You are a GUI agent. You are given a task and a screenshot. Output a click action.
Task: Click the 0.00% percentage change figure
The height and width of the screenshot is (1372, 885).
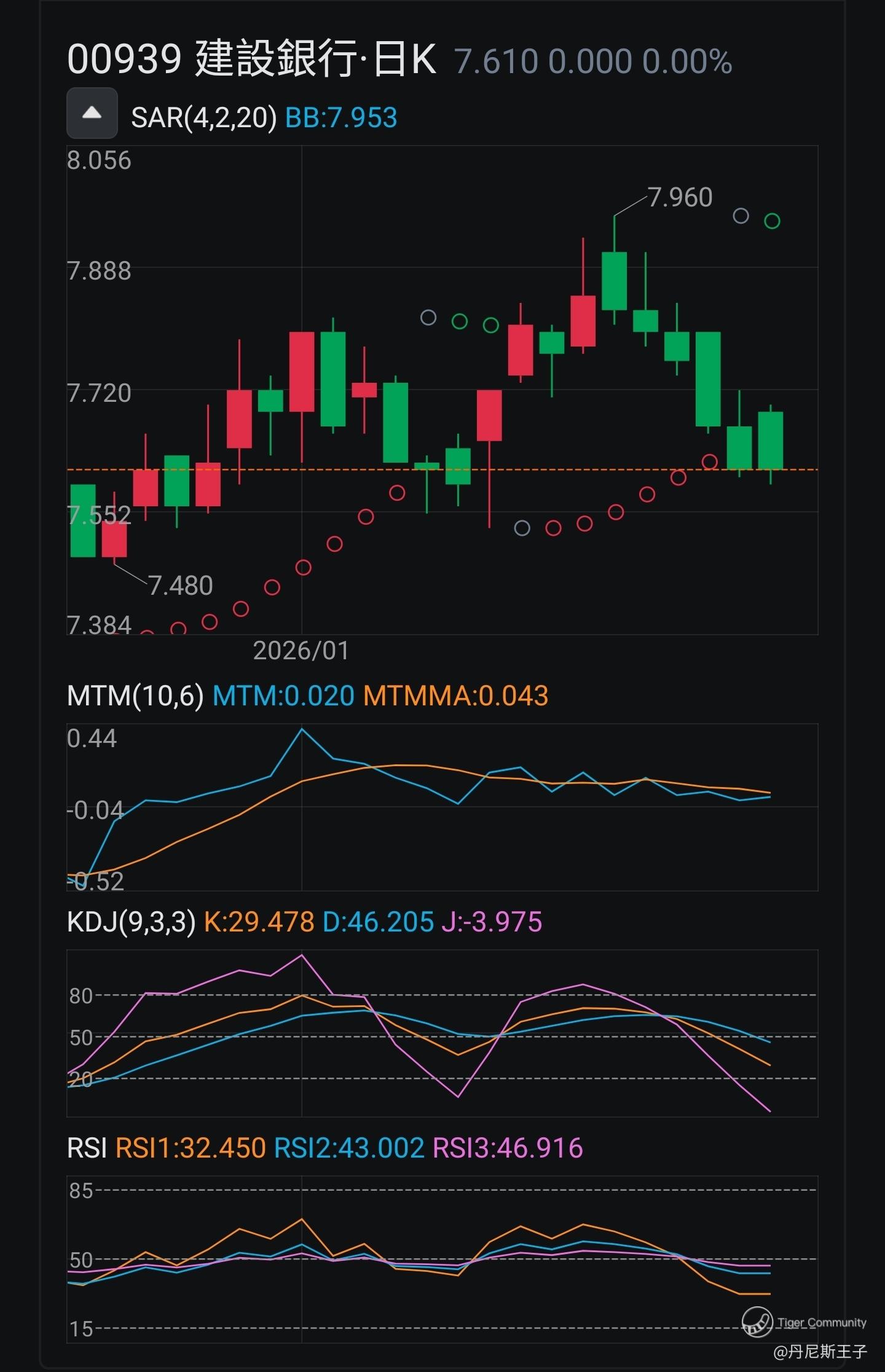click(x=687, y=61)
